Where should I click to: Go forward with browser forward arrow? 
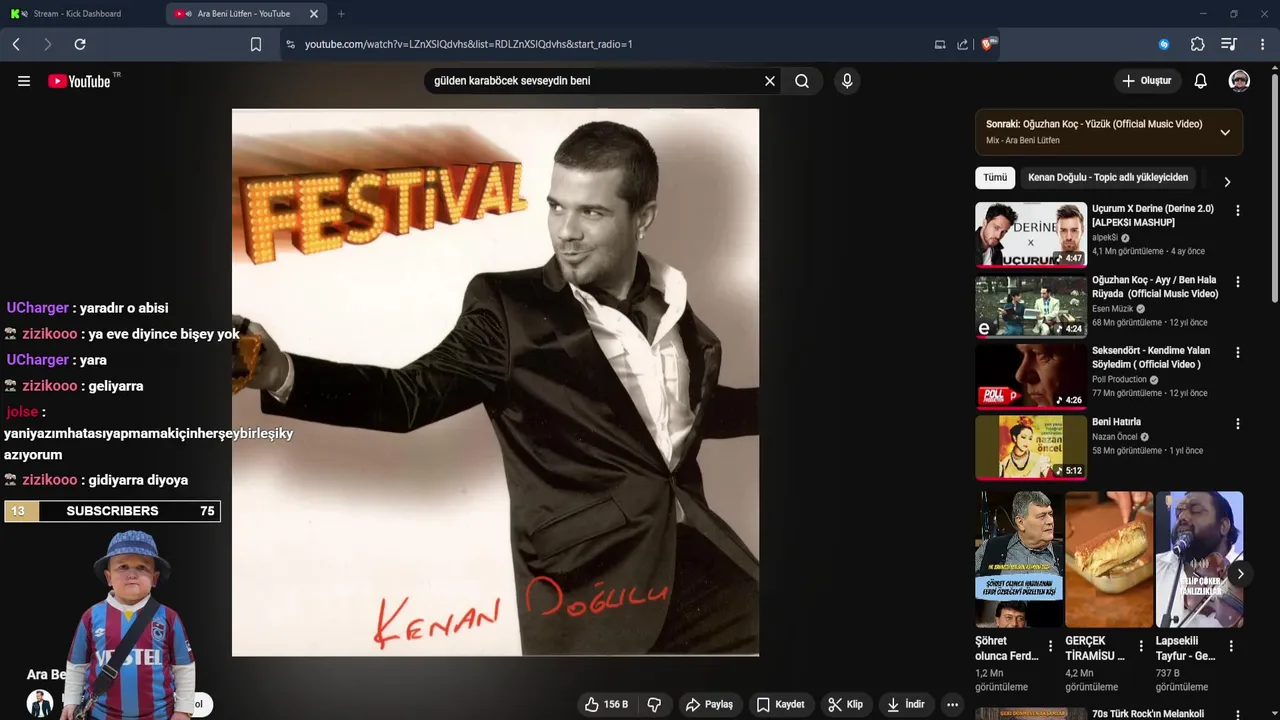coord(47,44)
